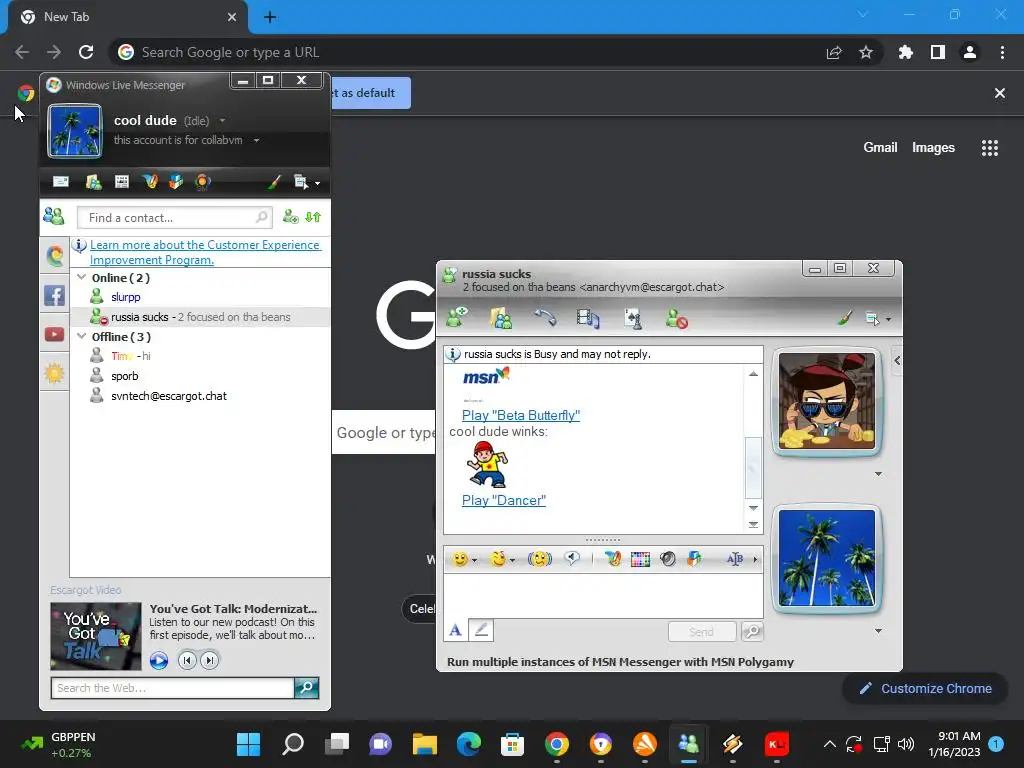Viewport: 1024px width, 768px height.
Task: Open the sharing folders icon in Messenger toolbar
Action: (x=93, y=182)
